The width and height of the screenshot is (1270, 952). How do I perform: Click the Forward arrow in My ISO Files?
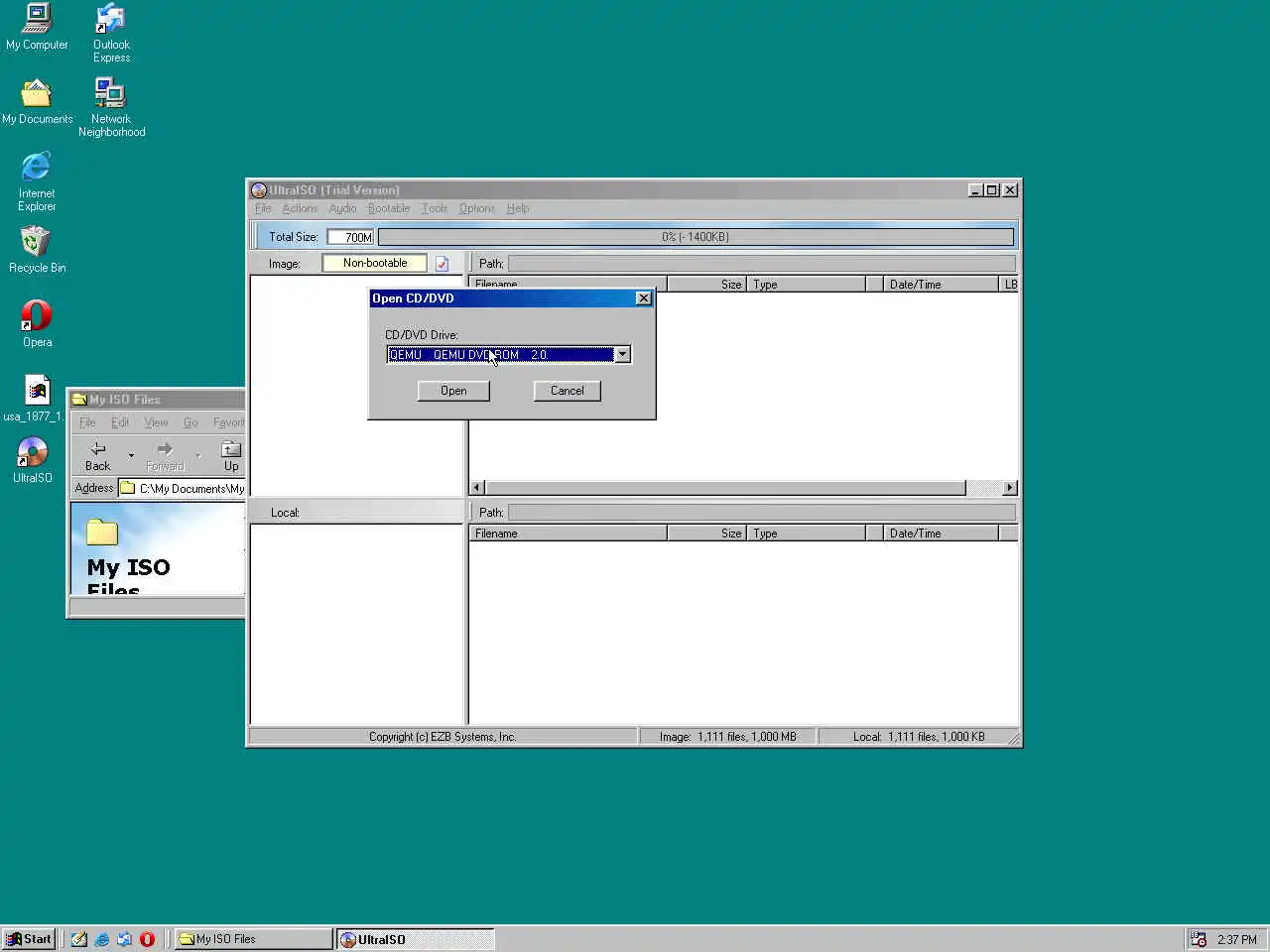pos(165,456)
